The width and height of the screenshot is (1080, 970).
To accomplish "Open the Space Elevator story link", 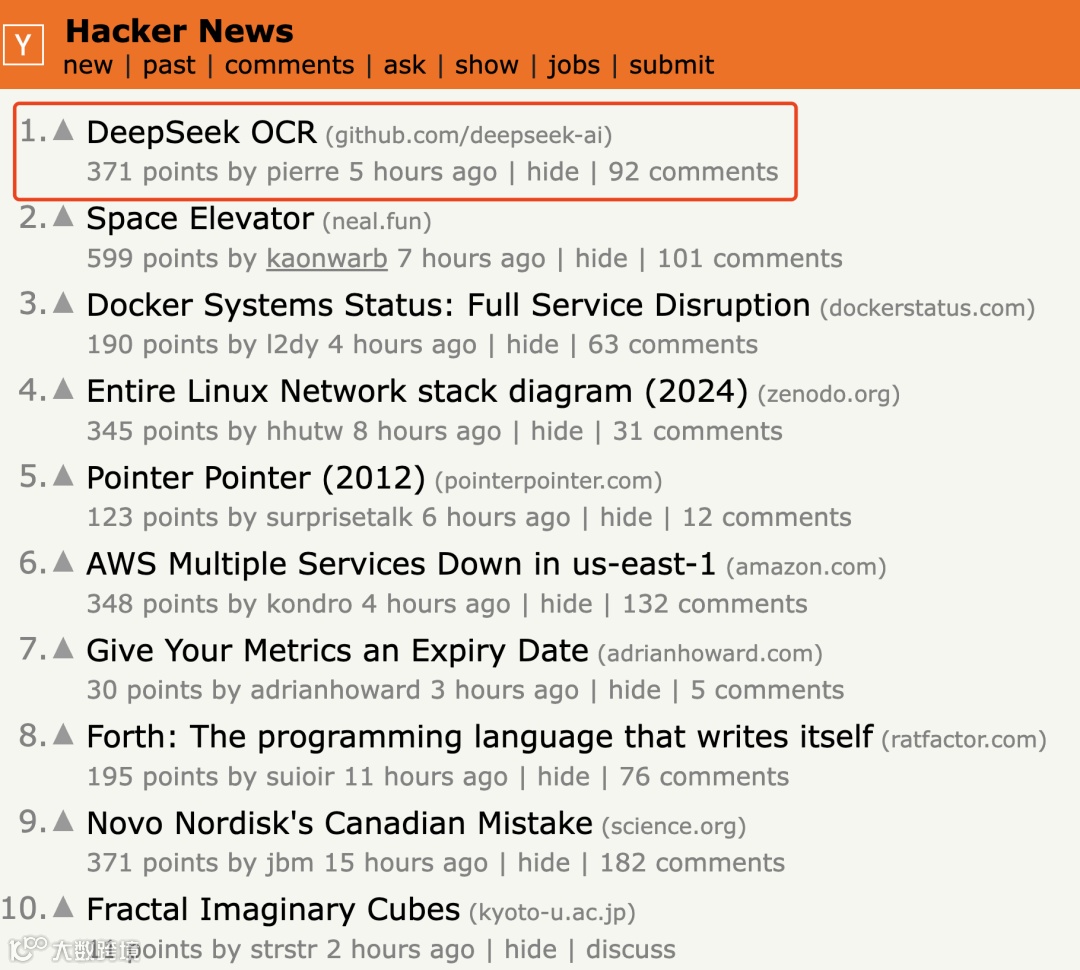I will (200, 219).
